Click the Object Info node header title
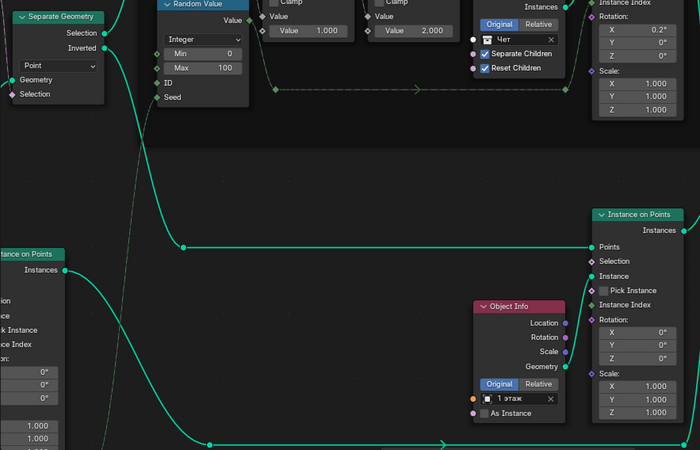 [x=509, y=307]
